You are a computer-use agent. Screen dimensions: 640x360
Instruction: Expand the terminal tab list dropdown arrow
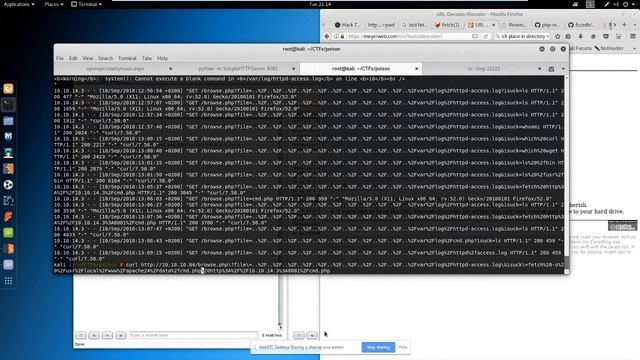click(x=563, y=69)
